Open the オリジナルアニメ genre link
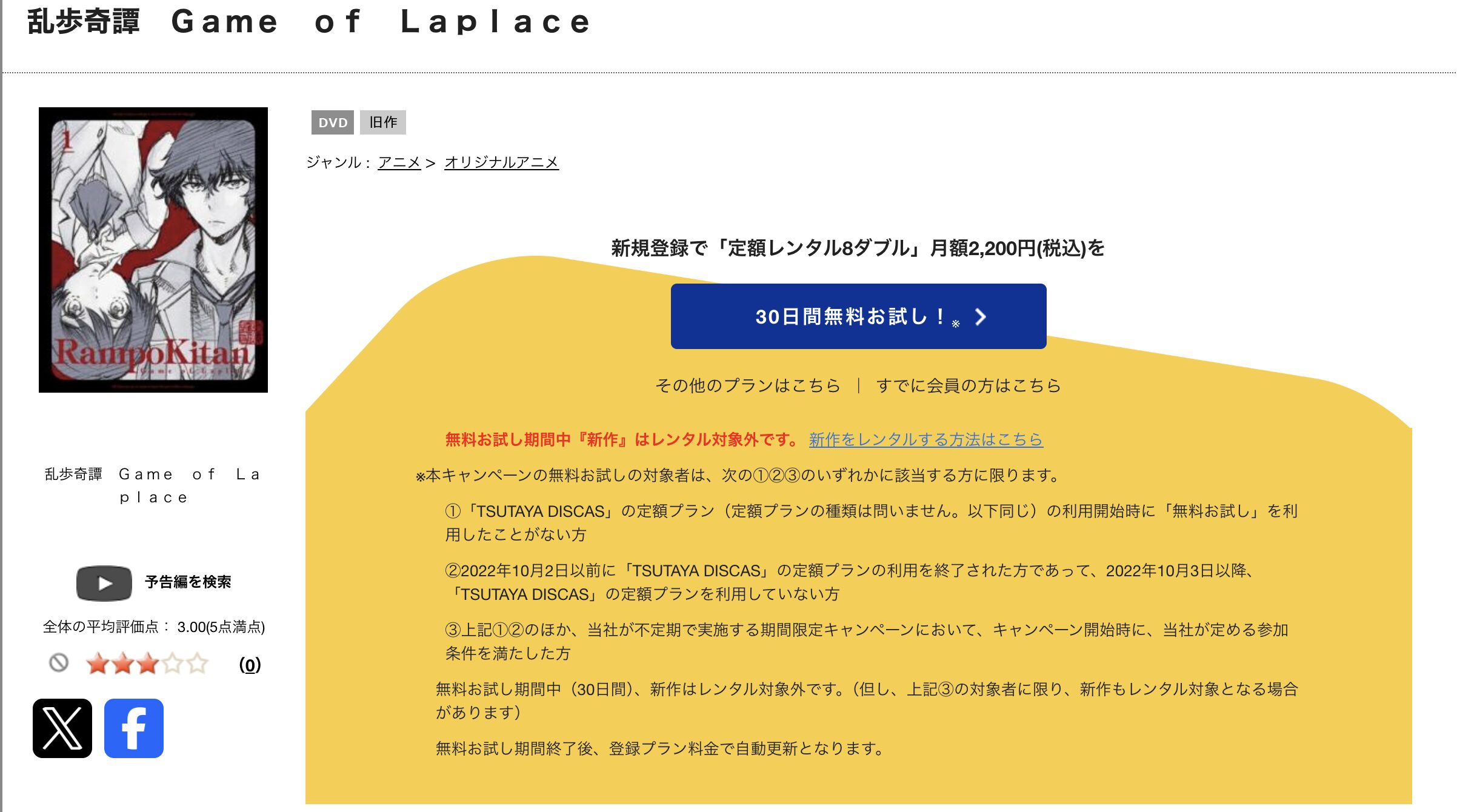Image resolution: width=1457 pixels, height=812 pixels. 501,162
